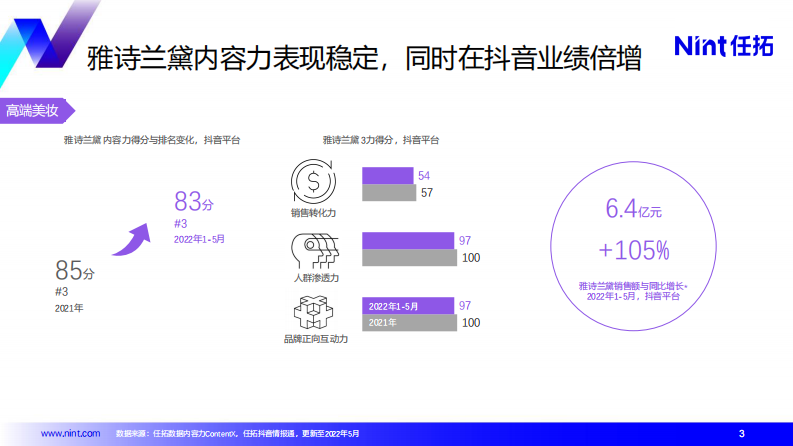
Task: Click the value 54 beside purple bar
Action: (424, 175)
